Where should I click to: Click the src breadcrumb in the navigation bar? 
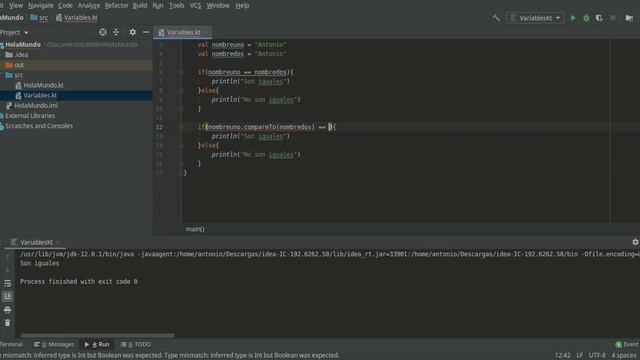point(39,18)
